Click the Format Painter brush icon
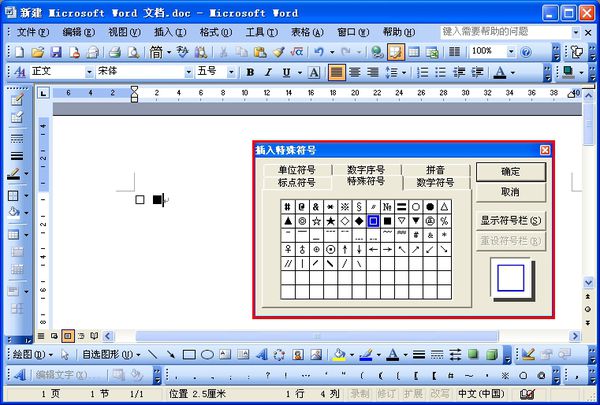The image size is (600, 405). pos(278,52)
